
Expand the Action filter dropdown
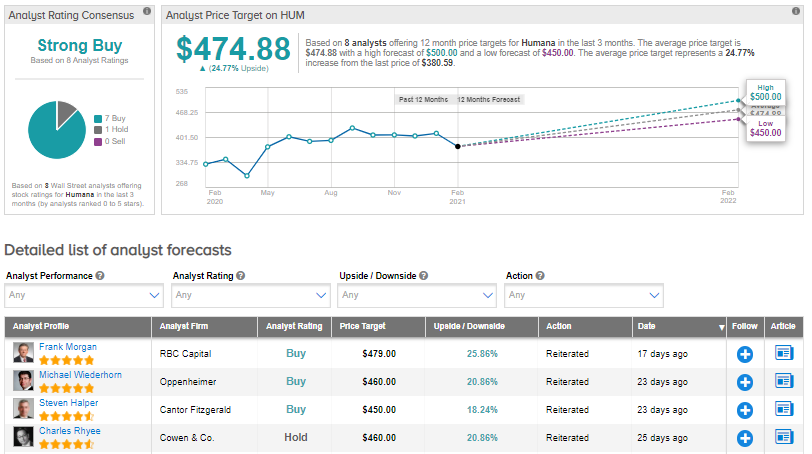point(583,295)
